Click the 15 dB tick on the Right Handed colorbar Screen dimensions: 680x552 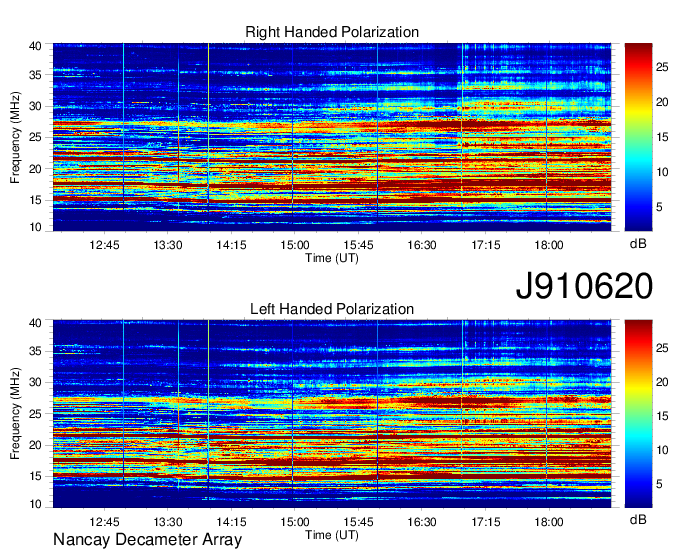click(x=662, y=137)
